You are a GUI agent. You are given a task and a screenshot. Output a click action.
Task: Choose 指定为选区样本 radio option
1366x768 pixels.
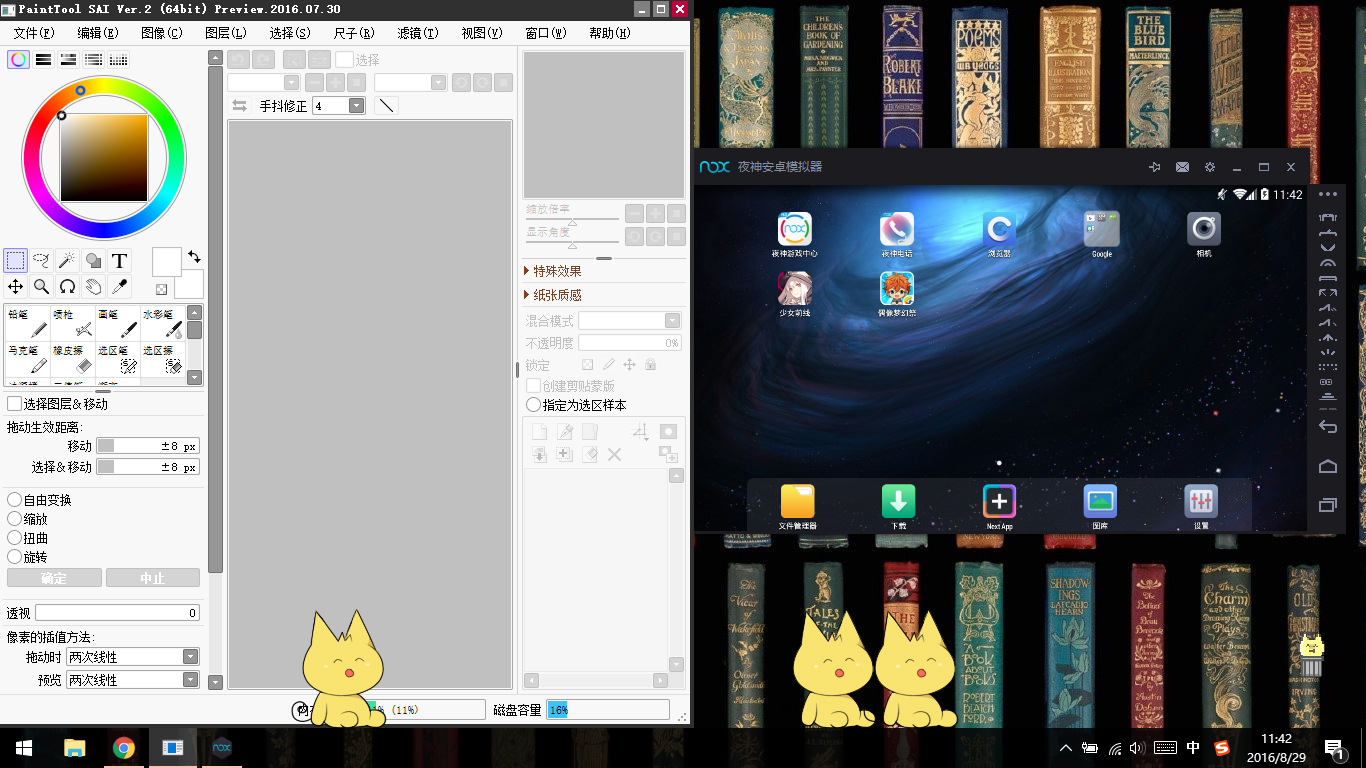[x=534, y=405]
